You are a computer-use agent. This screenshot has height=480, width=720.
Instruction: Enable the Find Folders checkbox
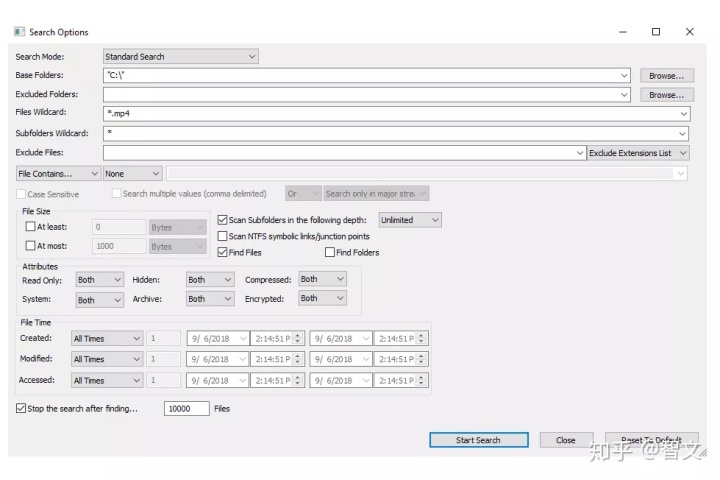330,252
